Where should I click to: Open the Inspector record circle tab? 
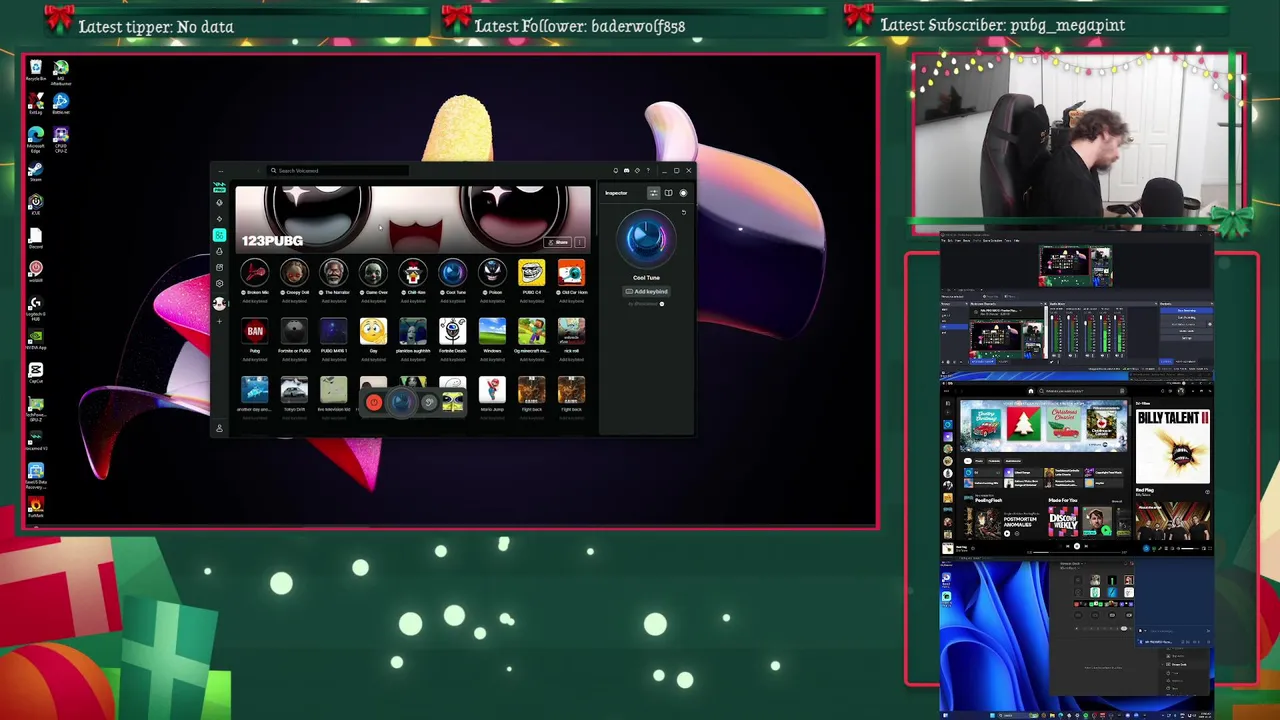click(x=684, y=193)
